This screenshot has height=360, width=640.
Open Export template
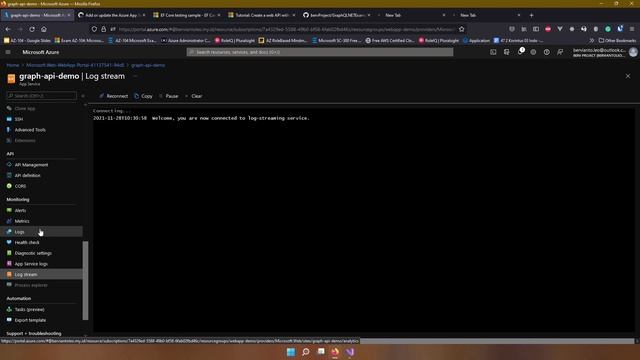coord(30,320)
